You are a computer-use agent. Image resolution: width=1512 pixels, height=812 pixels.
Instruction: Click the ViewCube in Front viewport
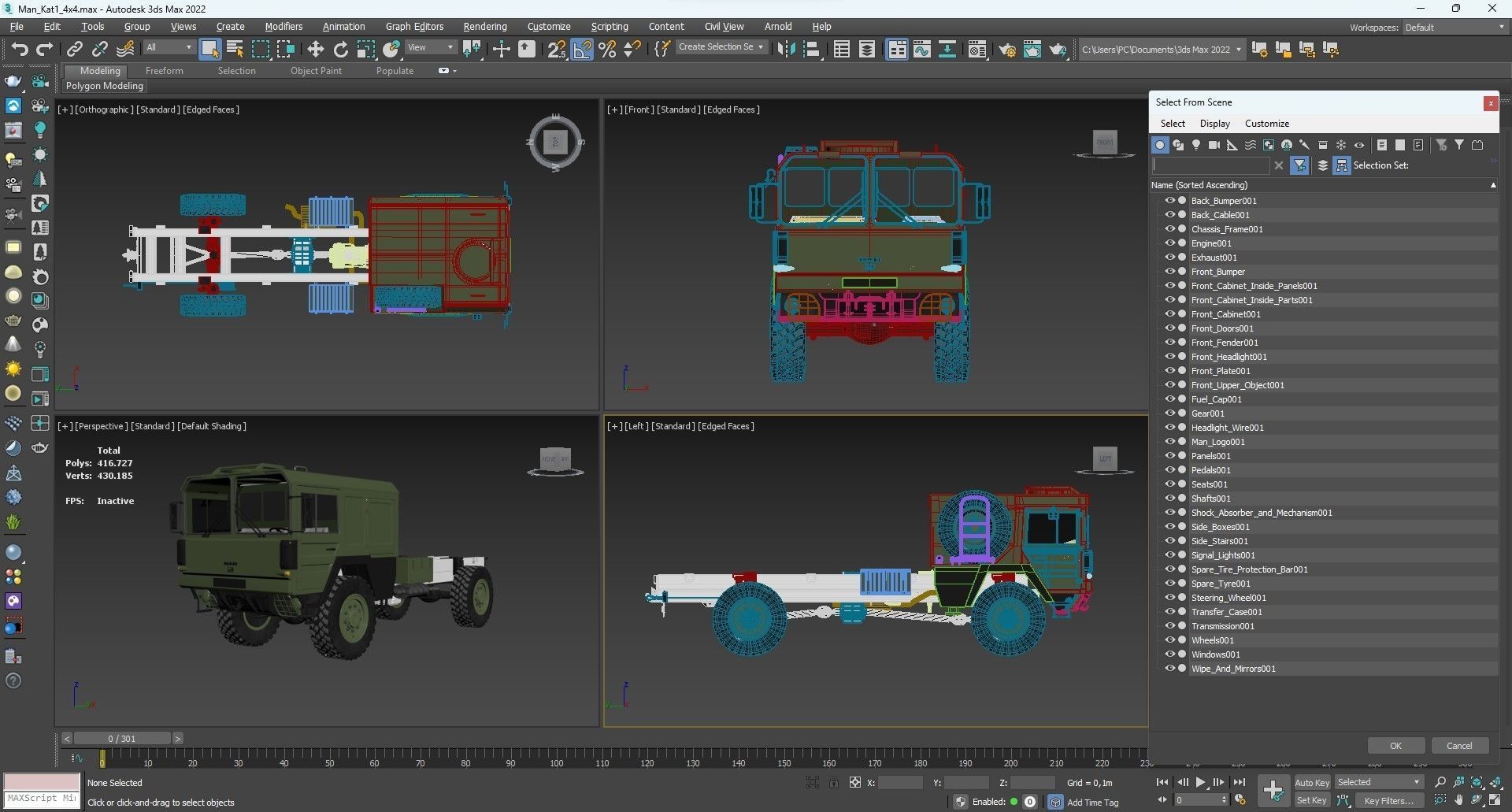(1105, 143)
